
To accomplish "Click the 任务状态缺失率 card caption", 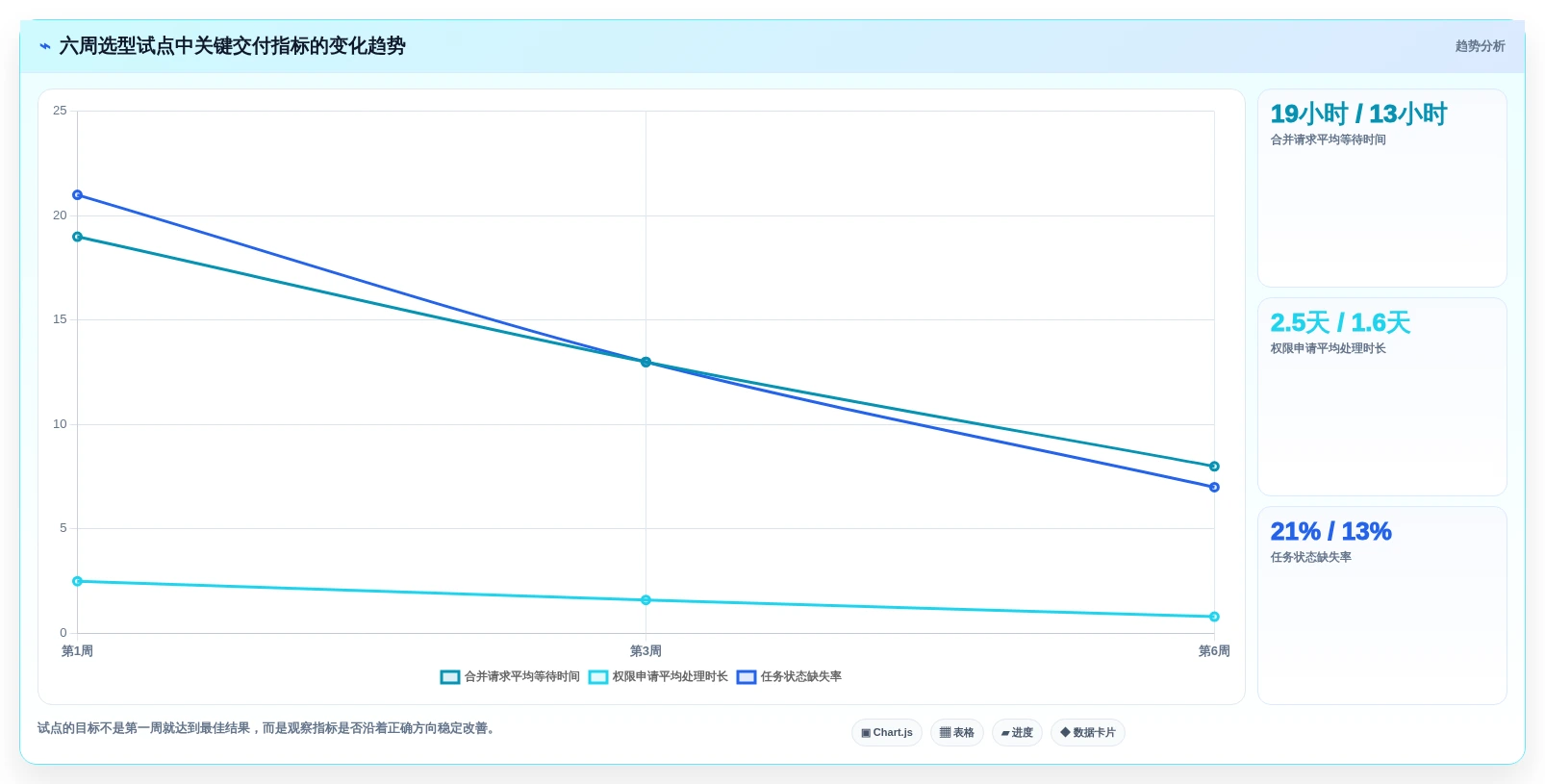I will [1310, 557].
